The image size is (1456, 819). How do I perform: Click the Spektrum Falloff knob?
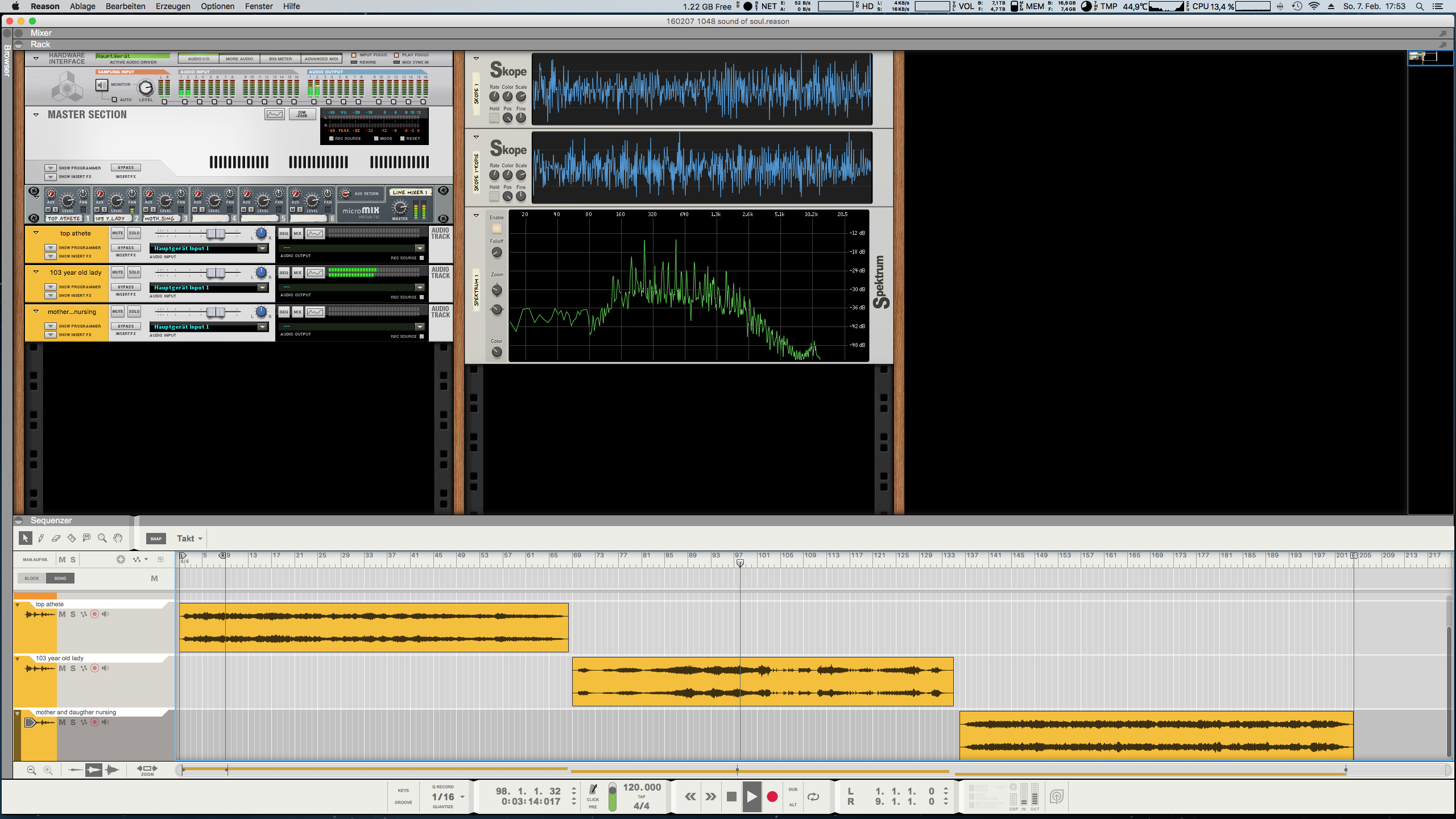pos(497,253)
